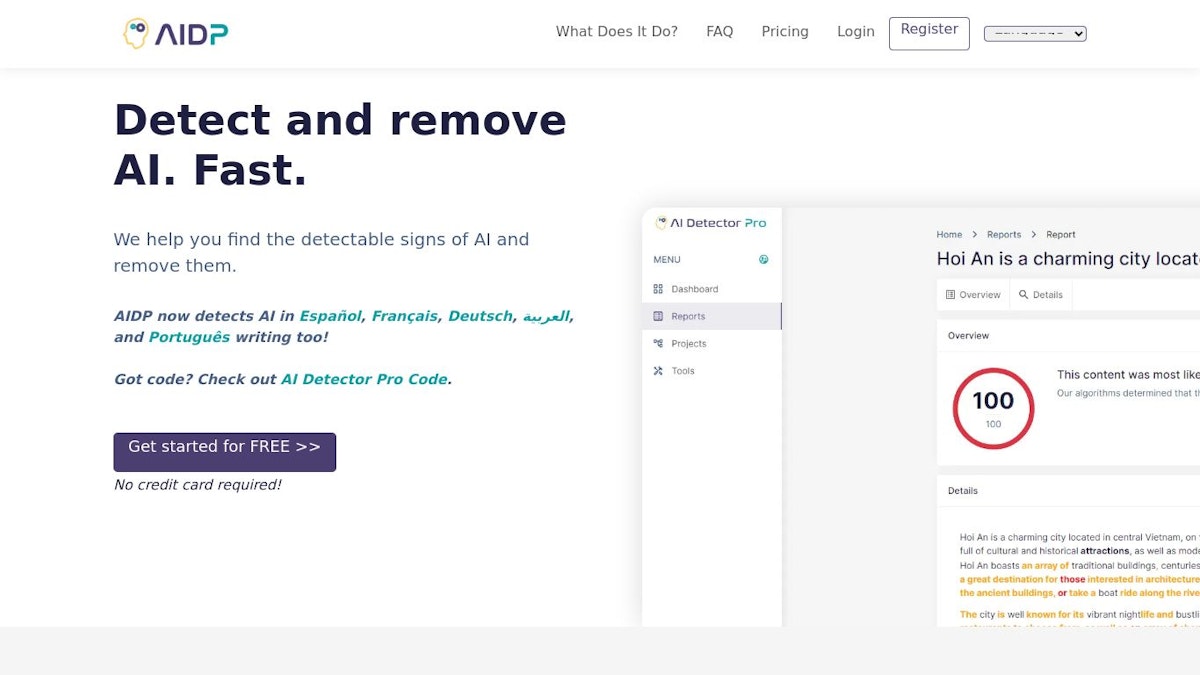The height and width of the screenshot is (675, 1200).
Task: Click the Dashboard grid icon in sidebar
Action: coord(658,289)
